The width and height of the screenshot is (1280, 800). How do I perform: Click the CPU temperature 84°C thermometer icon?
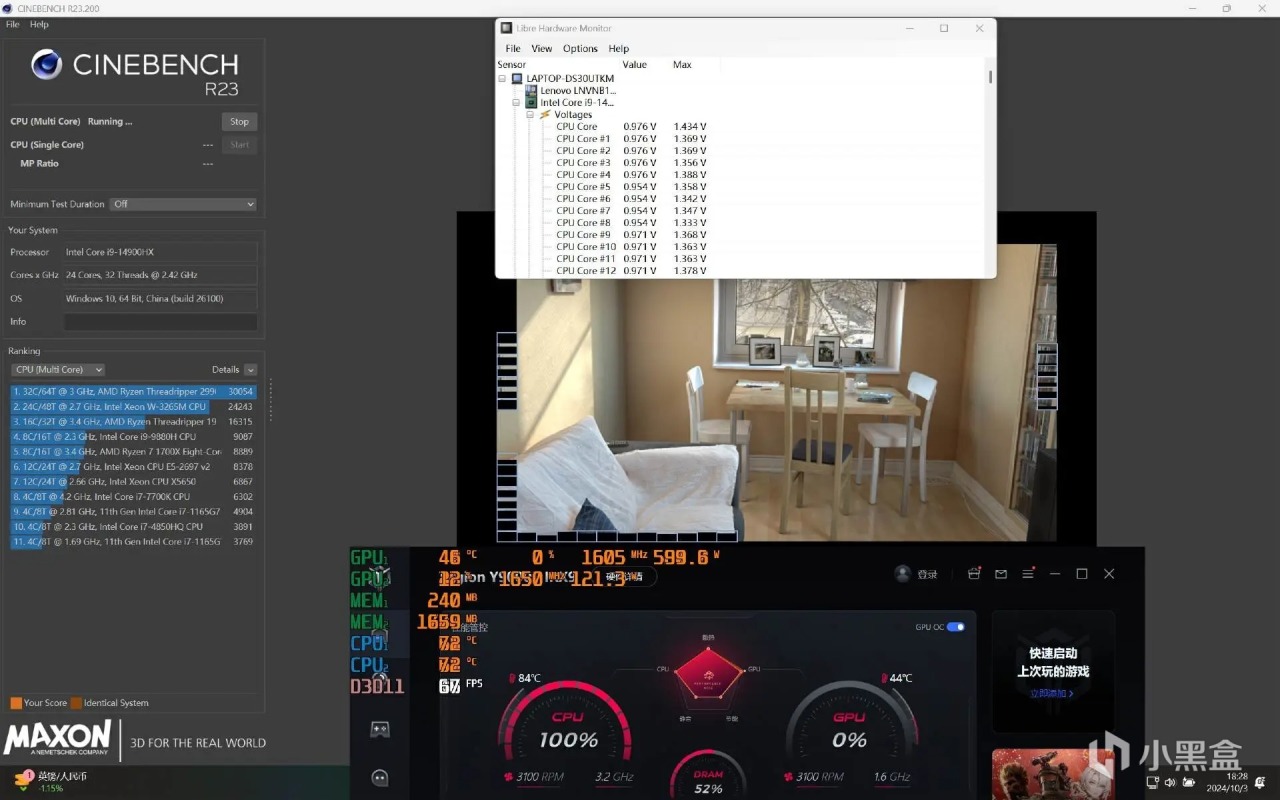pyautogui.click(x=513, y=679)
